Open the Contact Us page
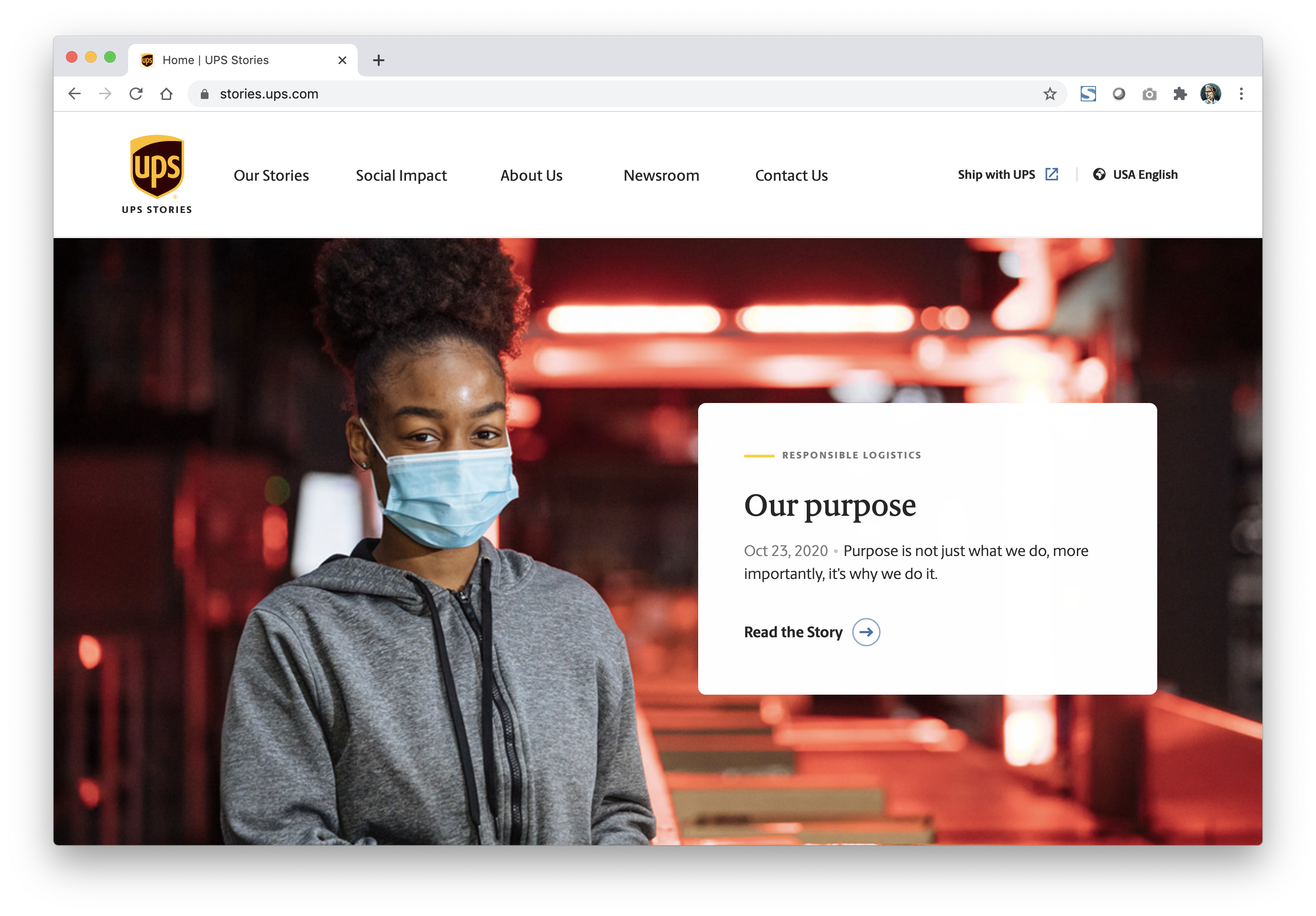 coord(791,175)
